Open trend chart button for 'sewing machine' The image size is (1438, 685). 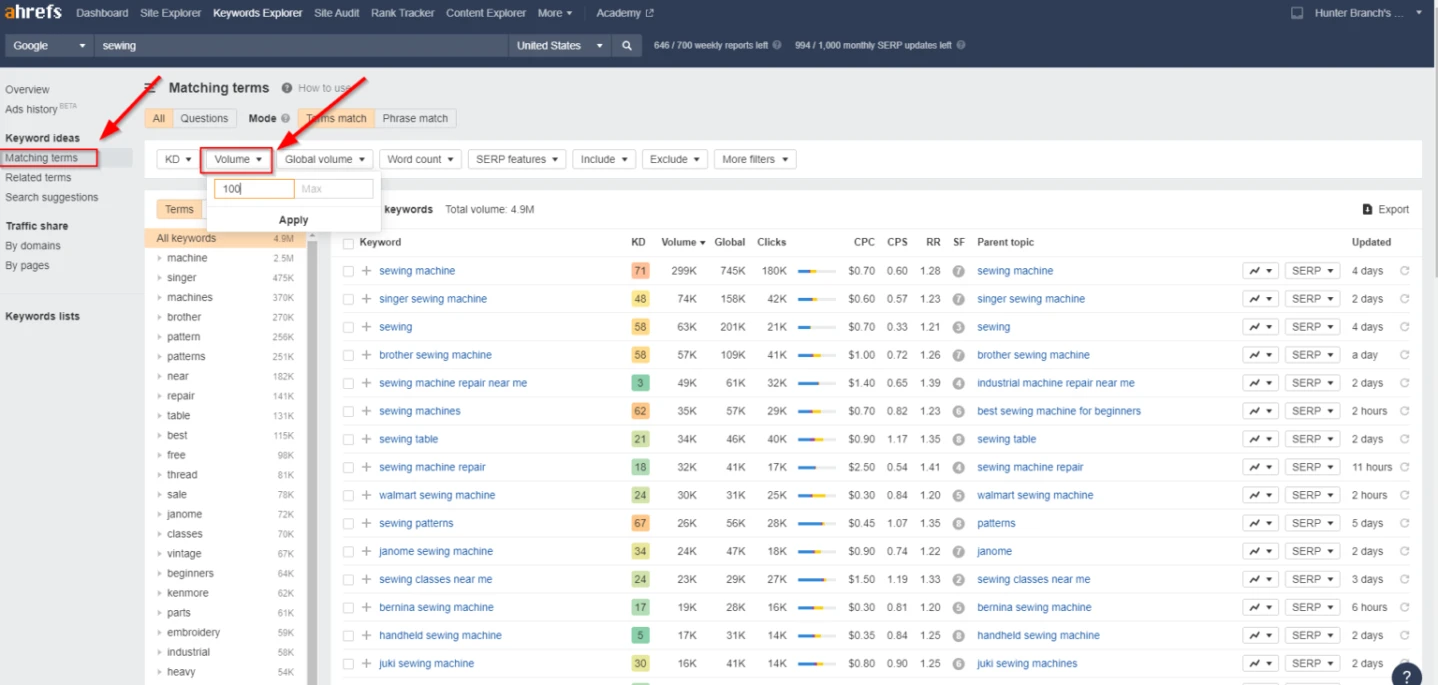pos(1260,271)
